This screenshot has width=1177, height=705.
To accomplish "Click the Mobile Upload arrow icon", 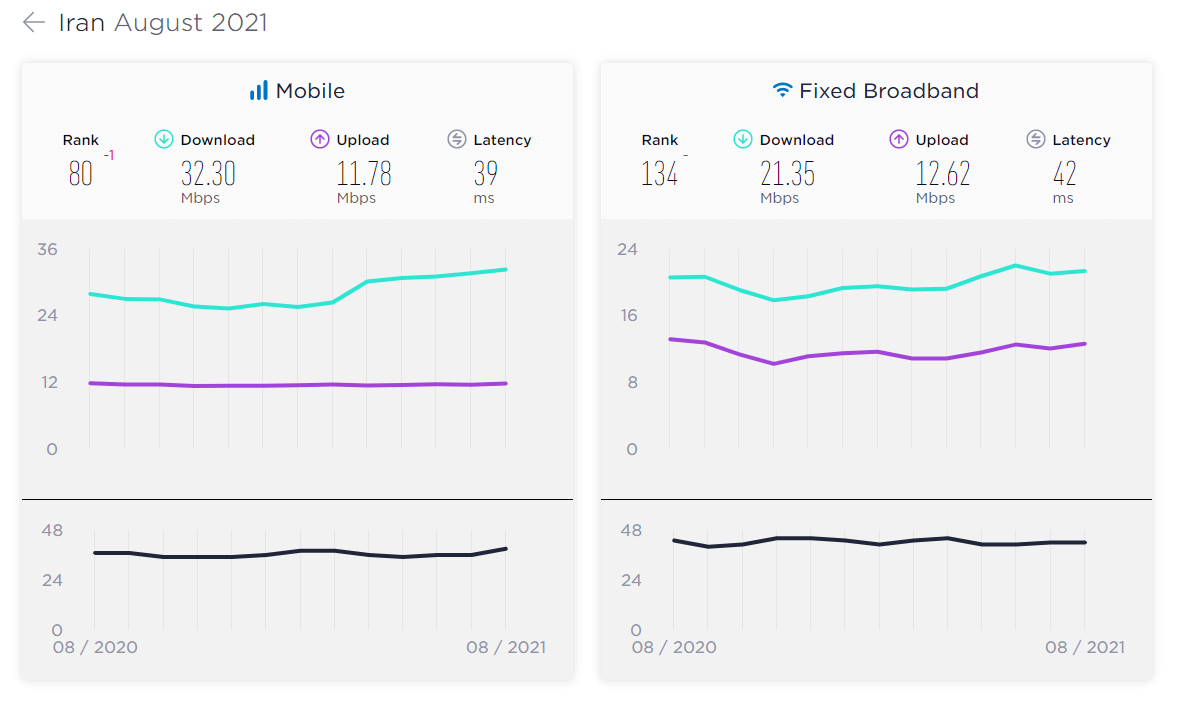I will (320, 140).
